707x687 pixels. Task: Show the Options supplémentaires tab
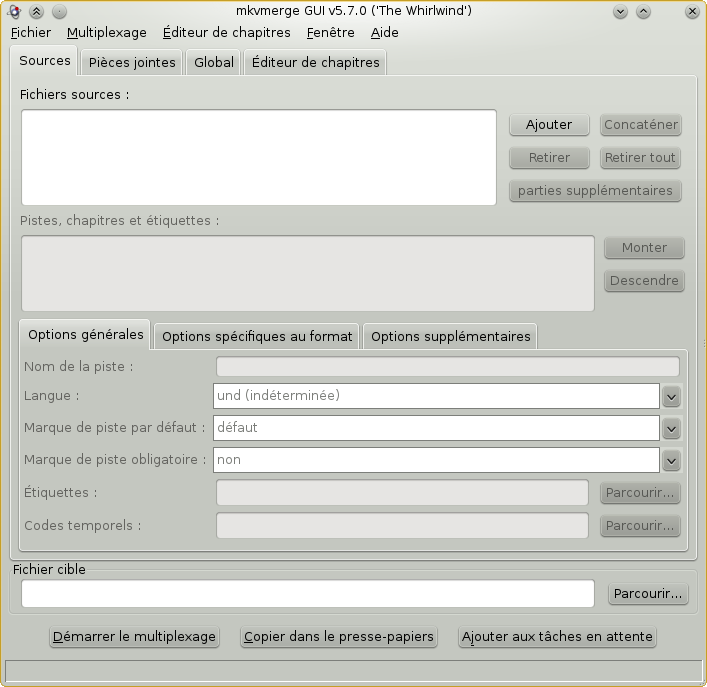coord(450,336)
